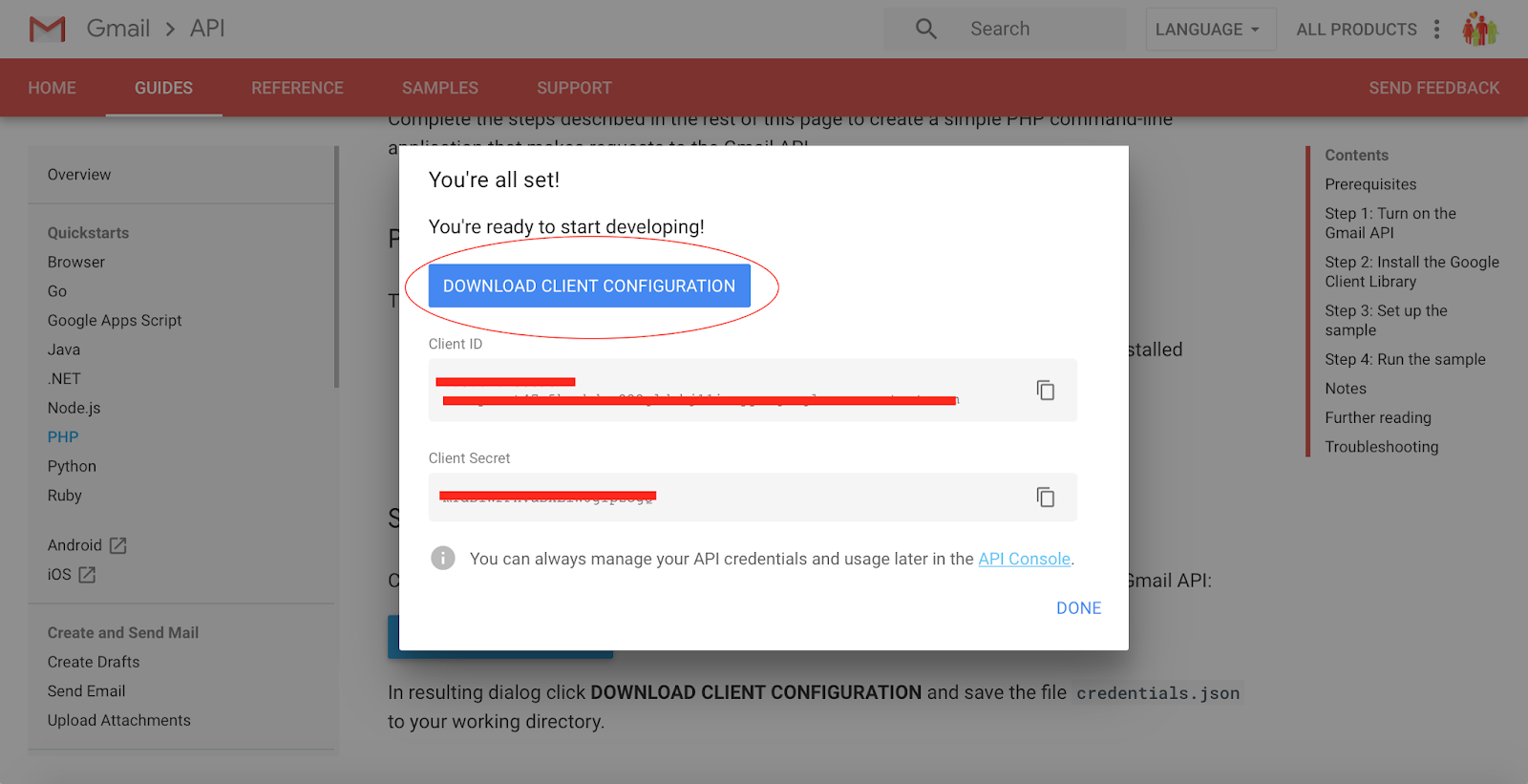Click DOWNLOAD CLIENT CONFIGURATION
This screenshot has width=1528, height=784.
(x=588, y=286)
